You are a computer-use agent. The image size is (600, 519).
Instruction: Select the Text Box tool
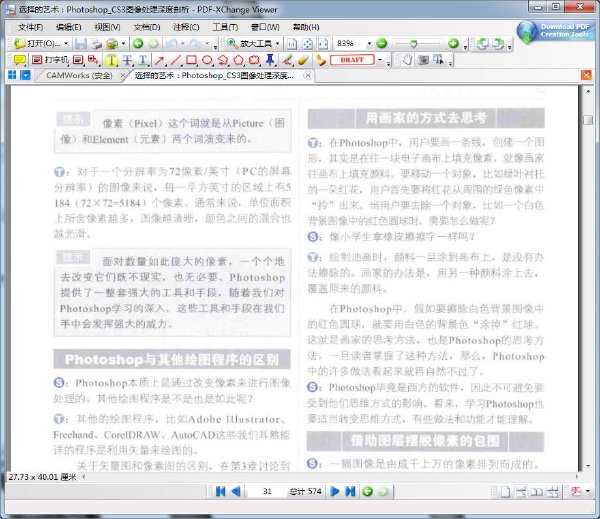click(78, 60)
